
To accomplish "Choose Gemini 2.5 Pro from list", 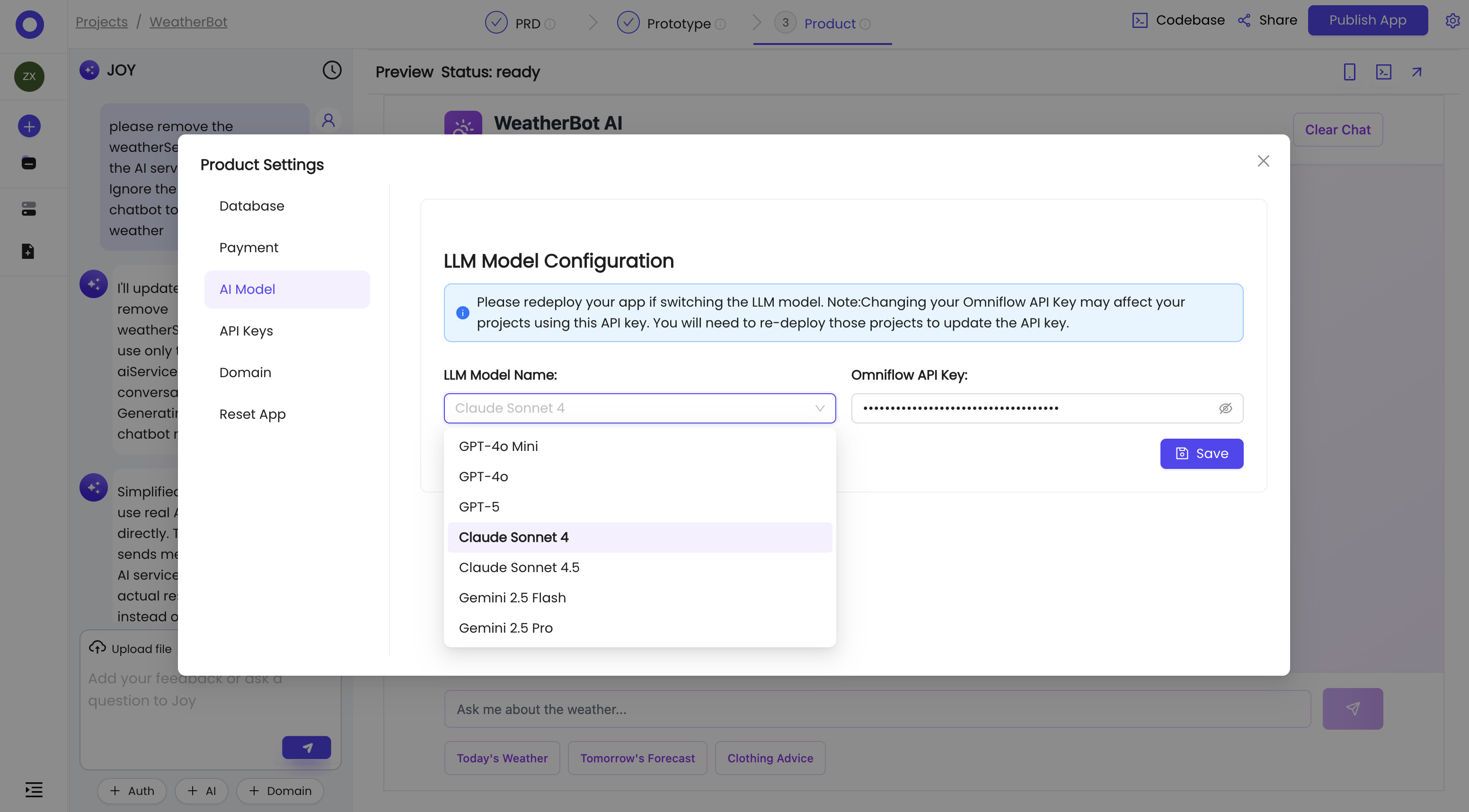I will pos(505,628).
